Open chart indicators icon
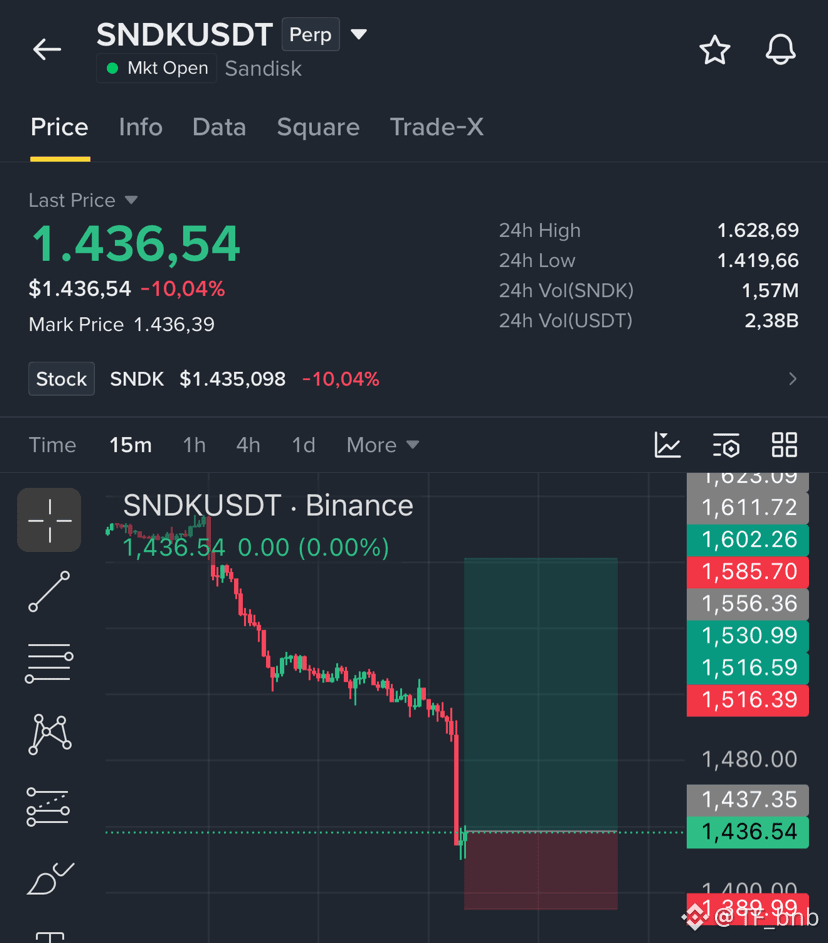 [x=667, y=445]
